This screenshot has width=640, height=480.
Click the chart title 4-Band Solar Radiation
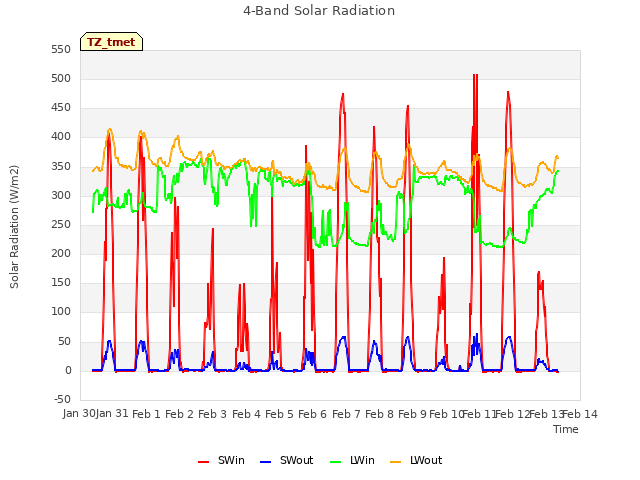(319, 11)
